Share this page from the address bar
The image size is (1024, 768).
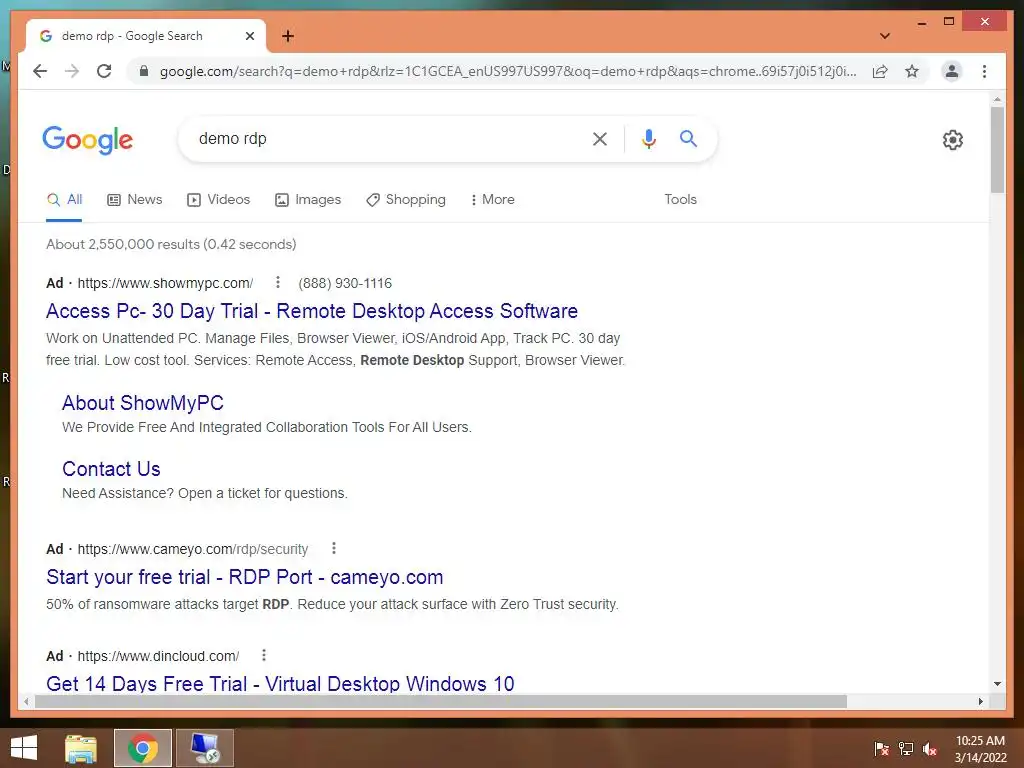tap(880, 71)
